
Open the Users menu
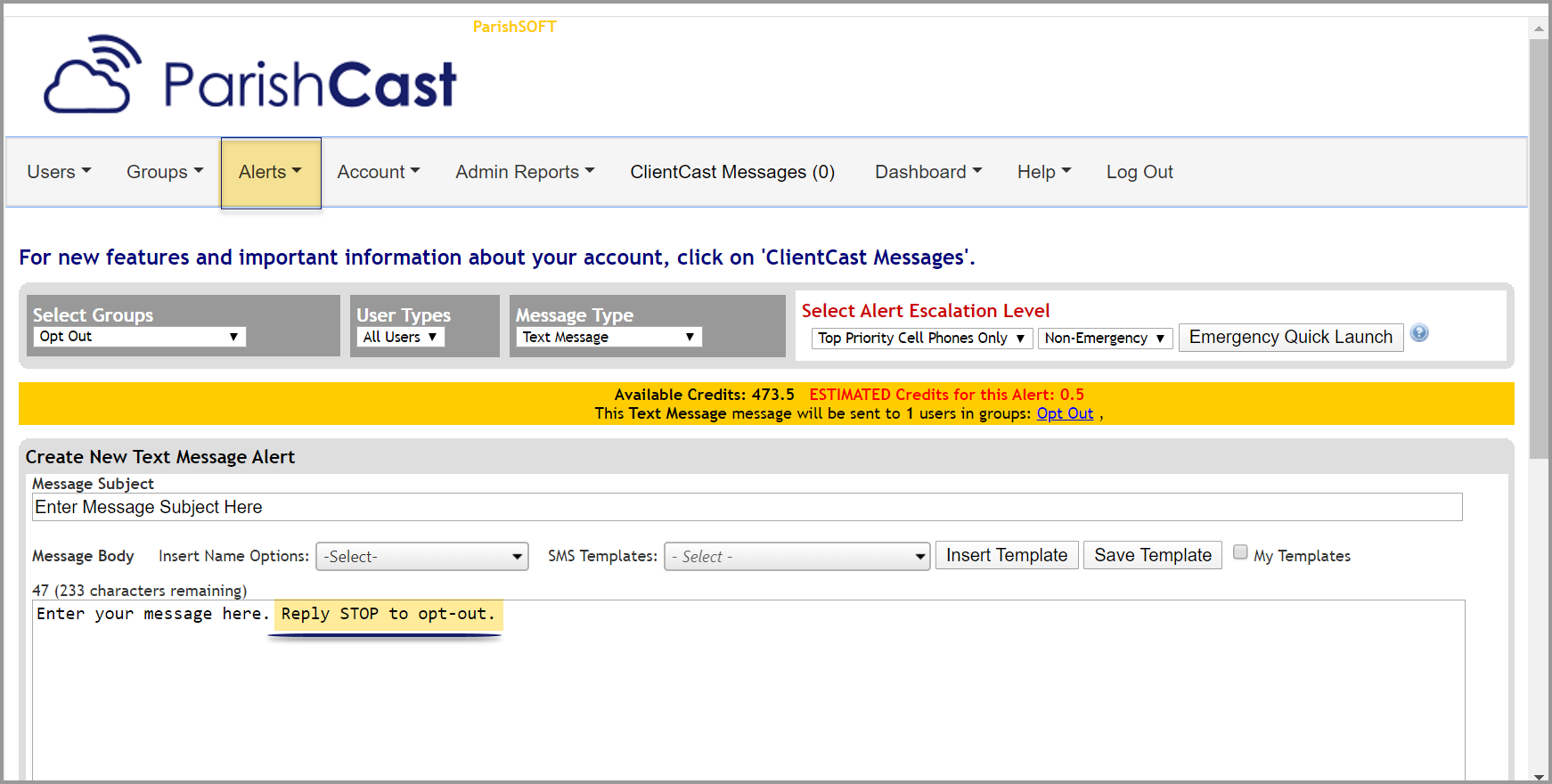tap(59, 172)
